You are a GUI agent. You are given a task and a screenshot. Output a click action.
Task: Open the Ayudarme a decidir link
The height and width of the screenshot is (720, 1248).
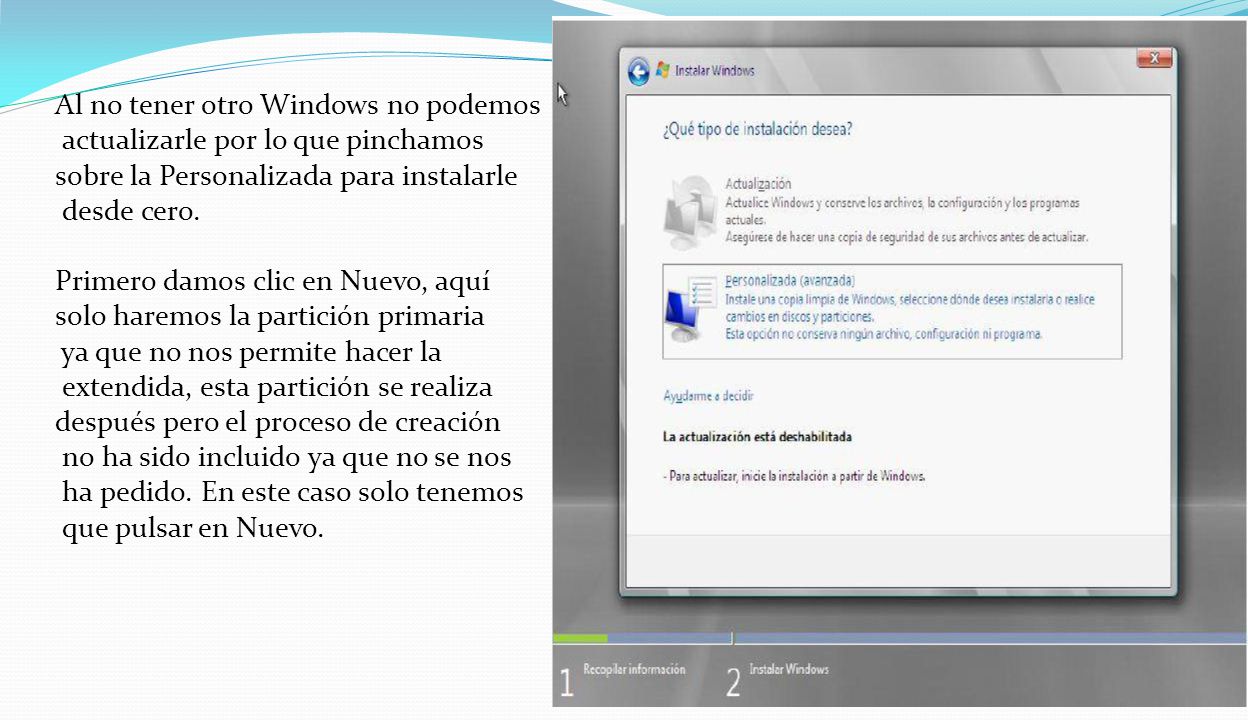pyautogui.click(x=708, y=396)
